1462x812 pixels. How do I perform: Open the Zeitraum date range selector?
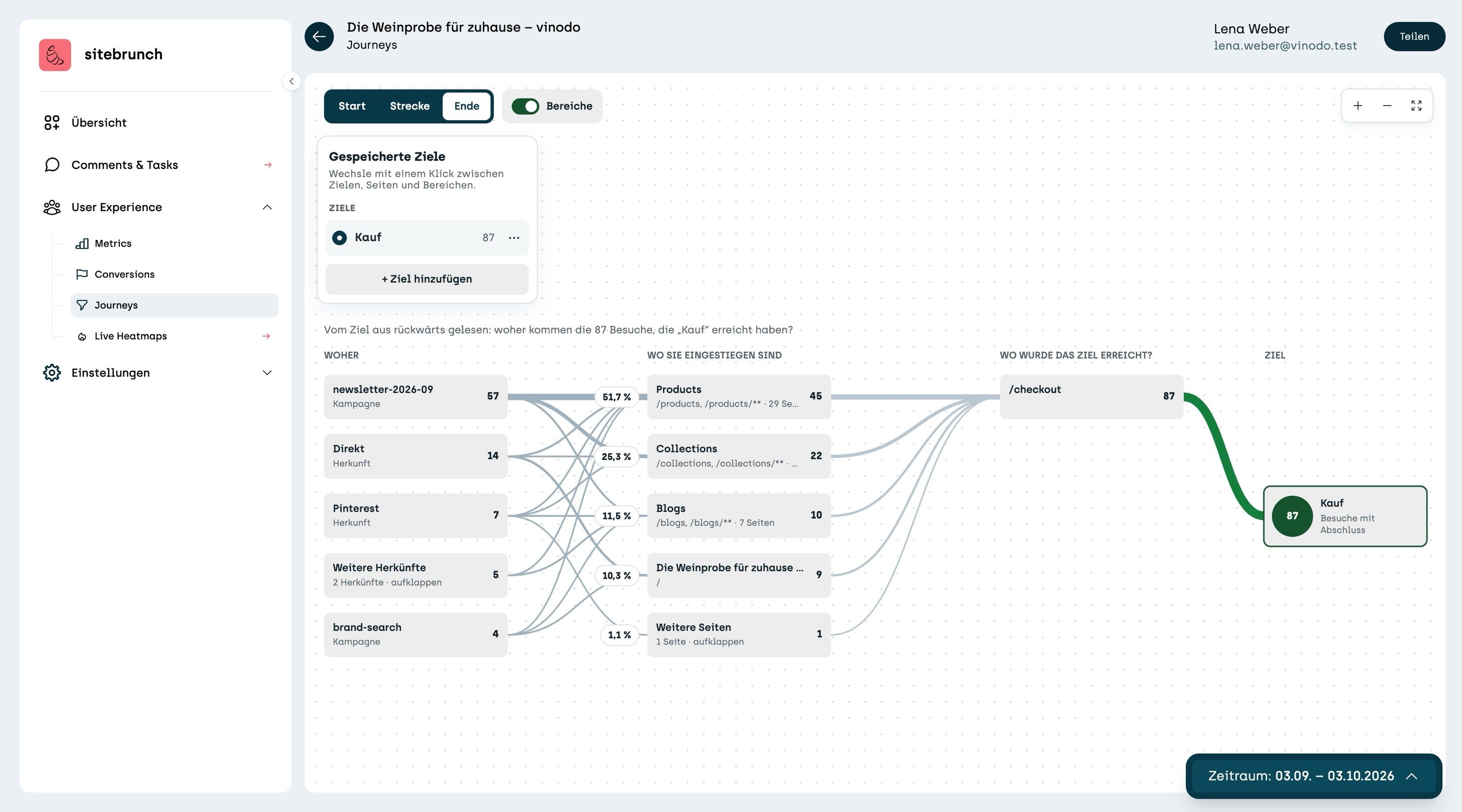1313,775
